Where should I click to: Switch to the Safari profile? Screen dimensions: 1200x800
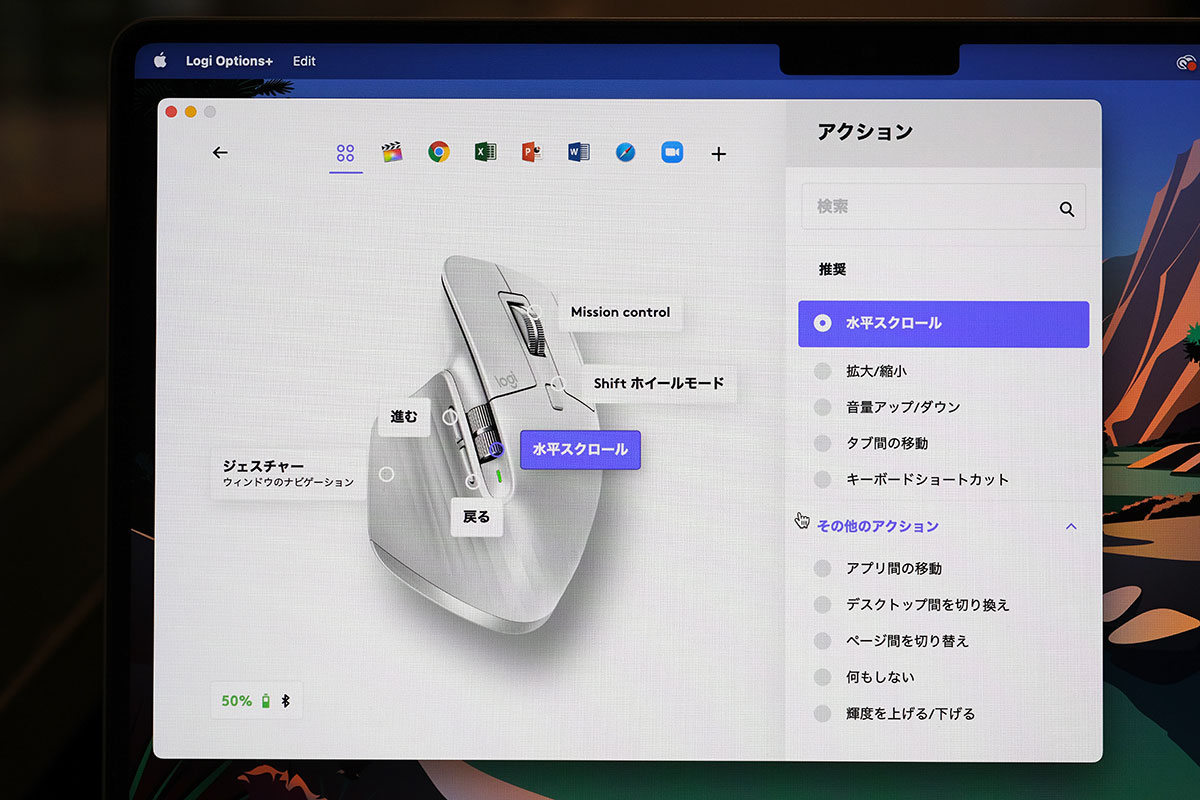626,152
